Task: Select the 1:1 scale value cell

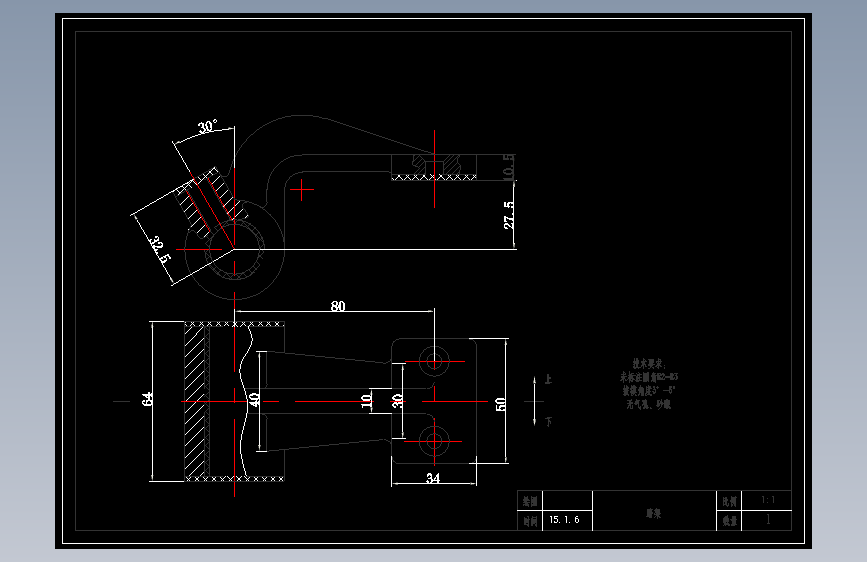Action: [x=767, y=500]
